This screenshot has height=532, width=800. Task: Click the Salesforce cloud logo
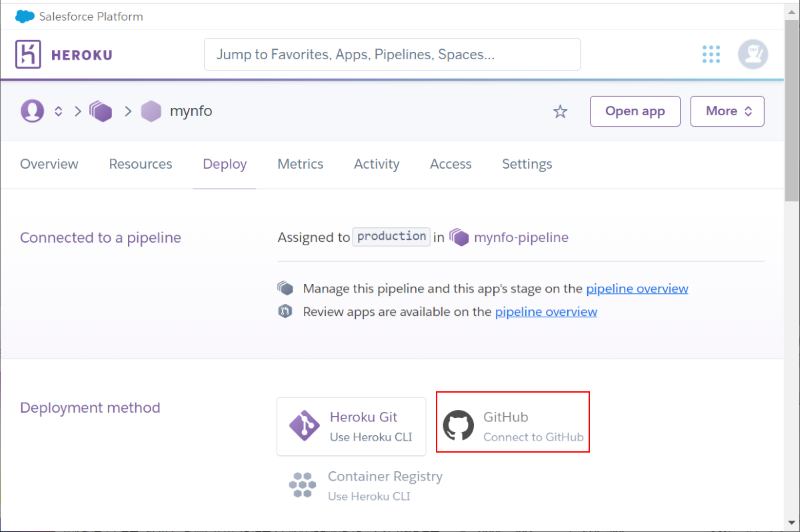pos(24,16)
